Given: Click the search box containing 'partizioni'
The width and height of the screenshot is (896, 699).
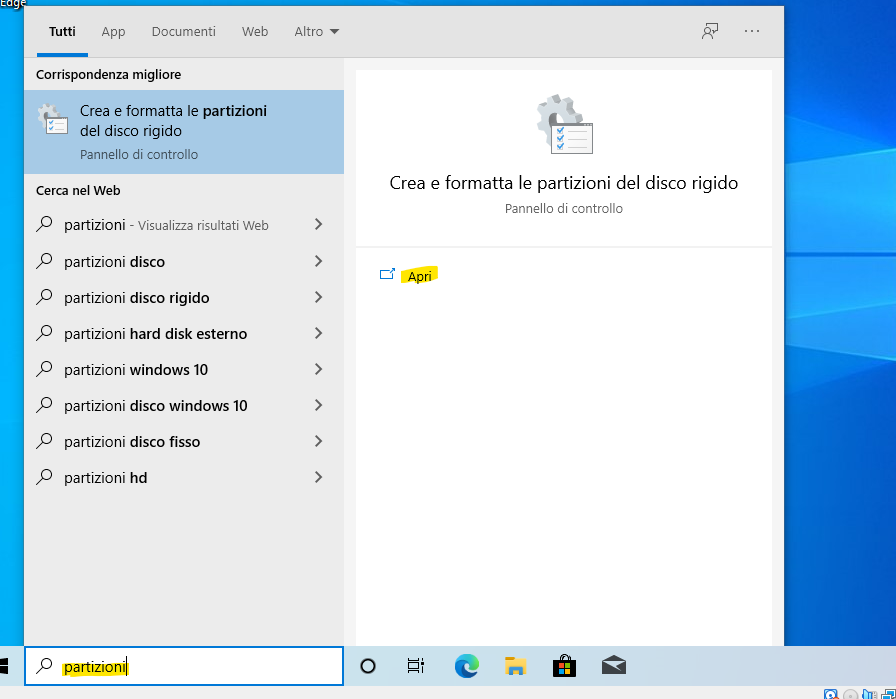Looking at the screenshot, I should [x=184, y=666].
